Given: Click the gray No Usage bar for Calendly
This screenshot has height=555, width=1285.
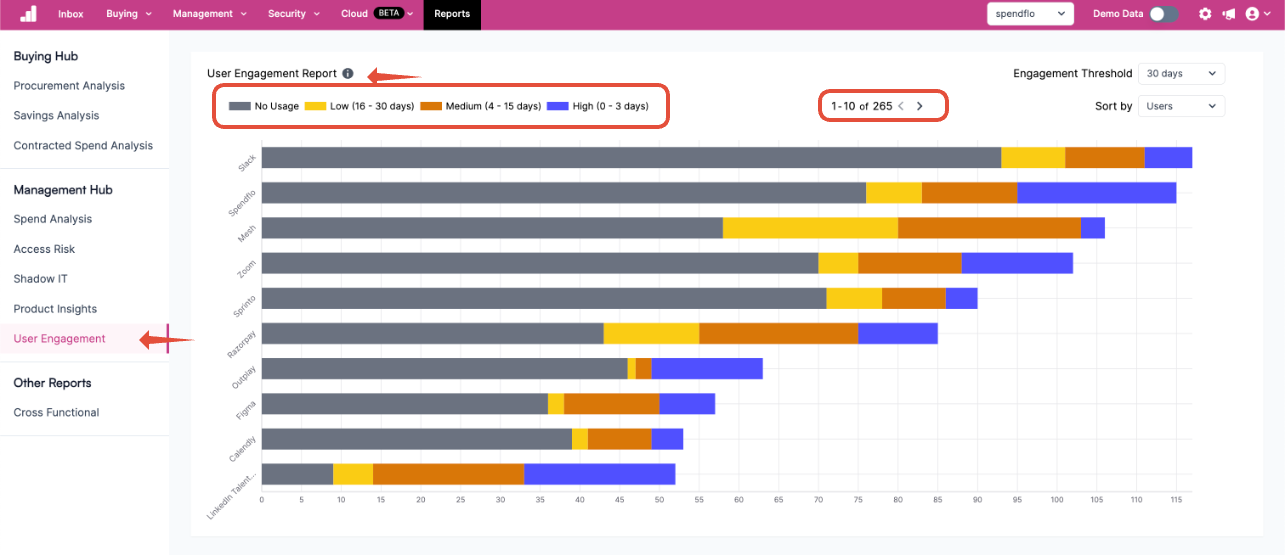Looking at the screenshot, I should (417, 439).
